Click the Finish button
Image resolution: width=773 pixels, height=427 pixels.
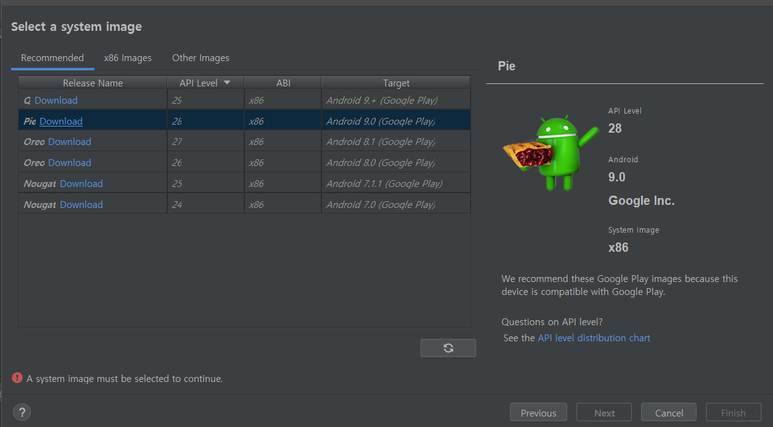733,413
